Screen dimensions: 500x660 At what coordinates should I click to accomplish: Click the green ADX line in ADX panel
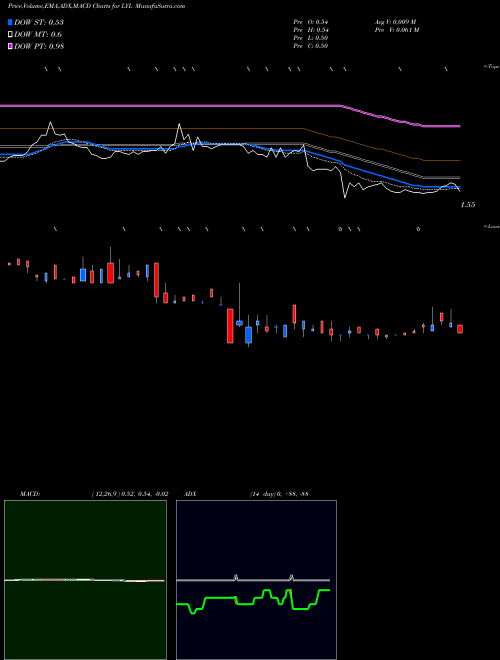click(253, 600)
